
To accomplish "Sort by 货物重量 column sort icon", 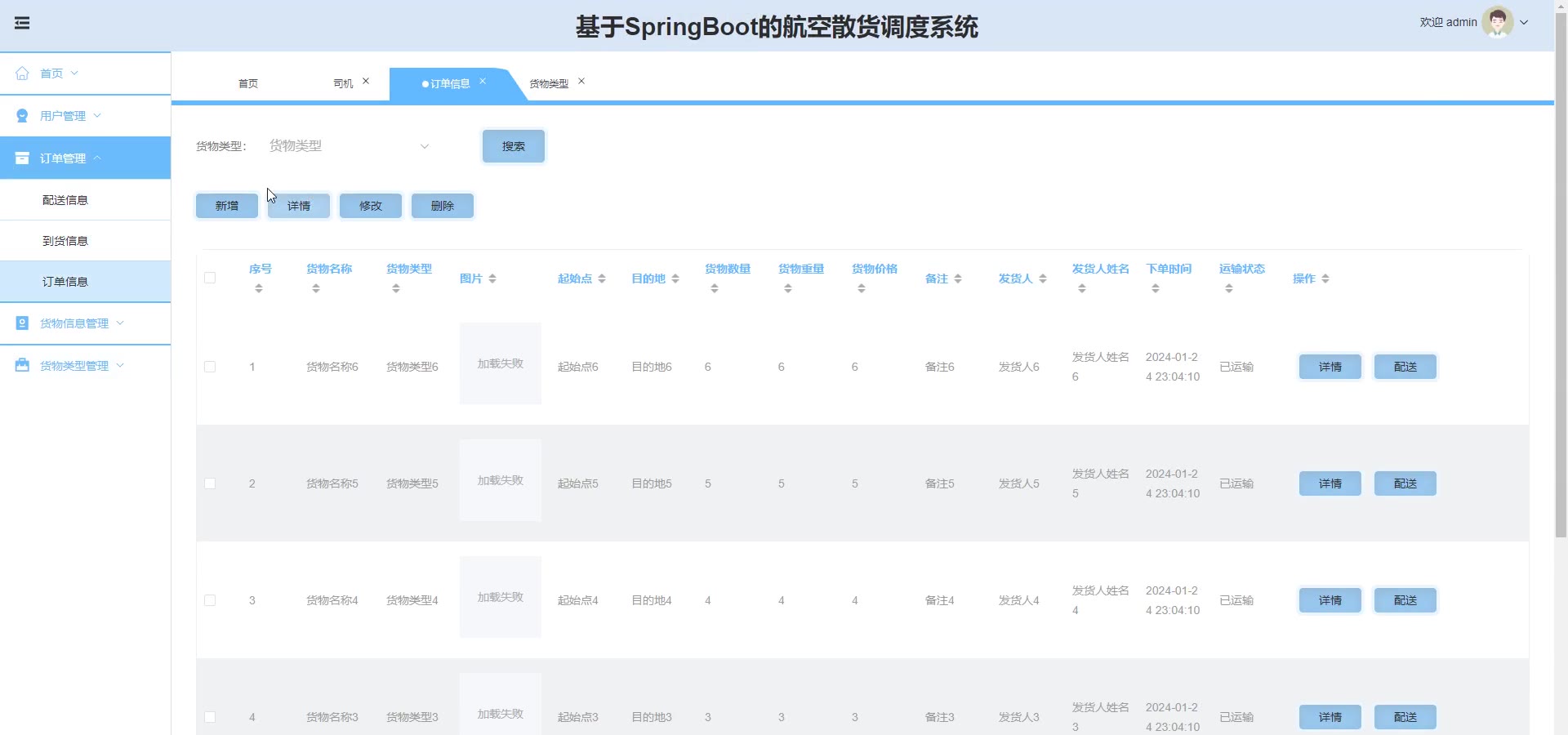I will pos(788,288).
